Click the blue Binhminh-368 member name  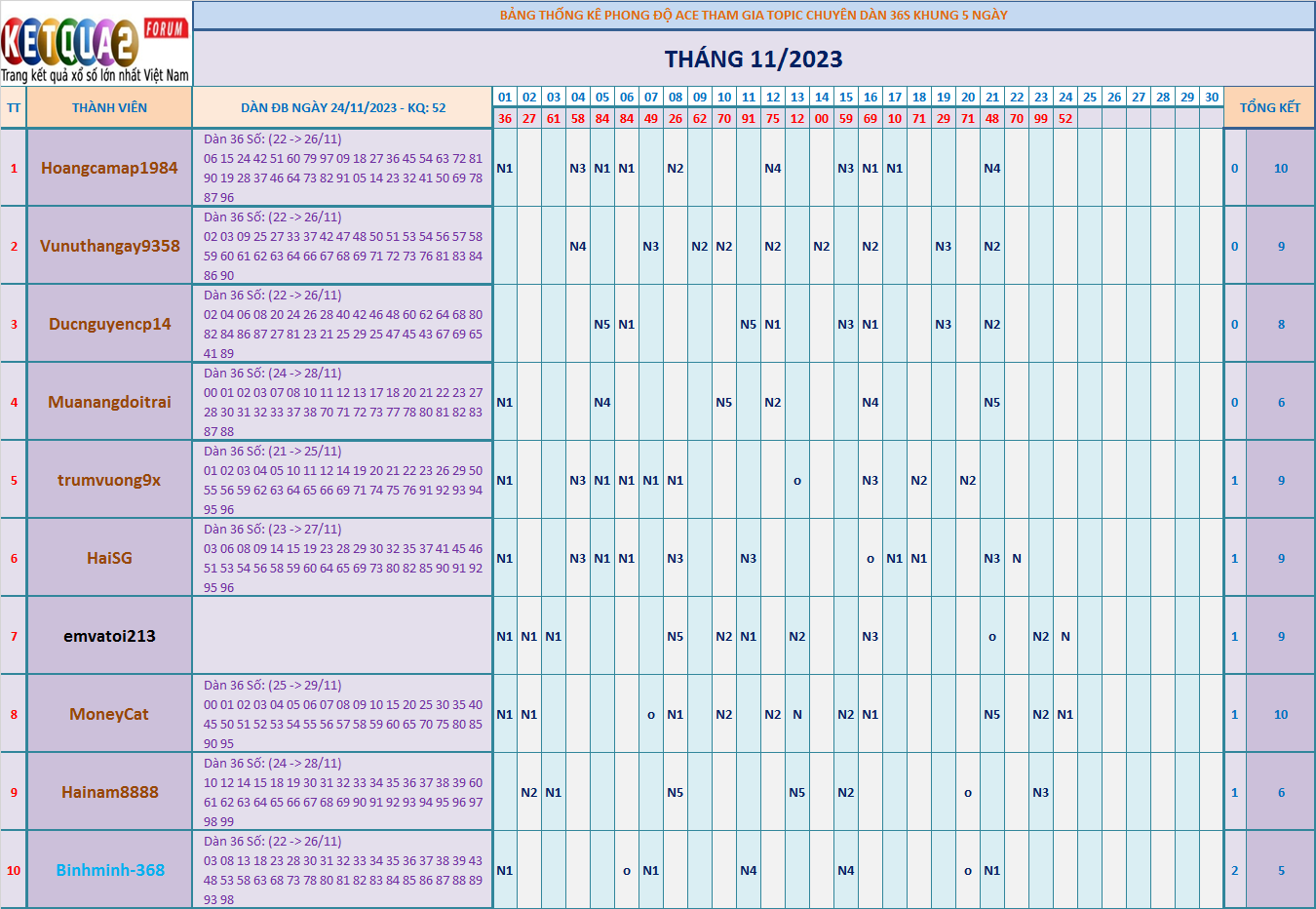tap(110, 870)
